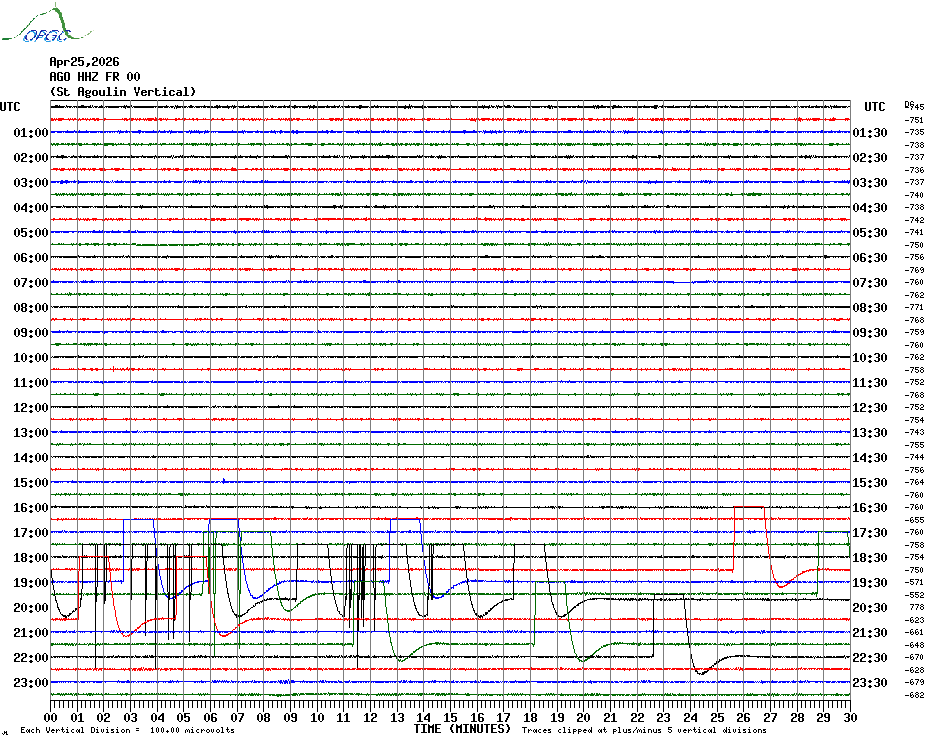Click the 778 offset value at right
Screen dimensions: 930x744
point(915,608)
